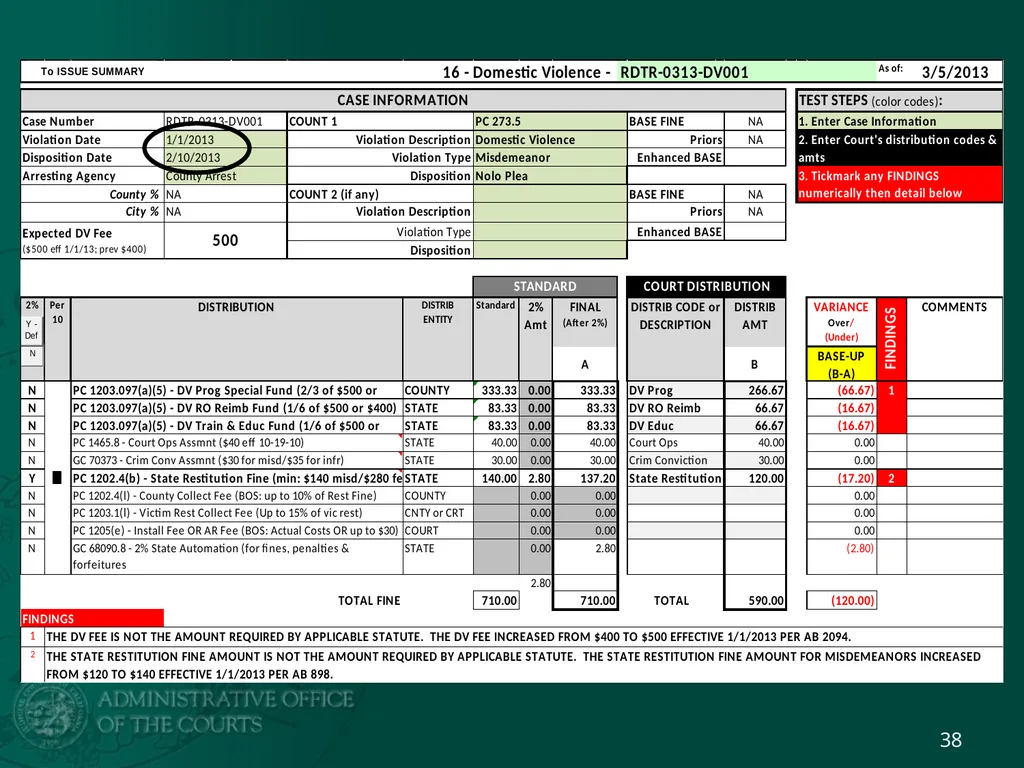The image size is (1024, 768).
Task: Click step 1 Enter Case Information
Action: point(899,121)
